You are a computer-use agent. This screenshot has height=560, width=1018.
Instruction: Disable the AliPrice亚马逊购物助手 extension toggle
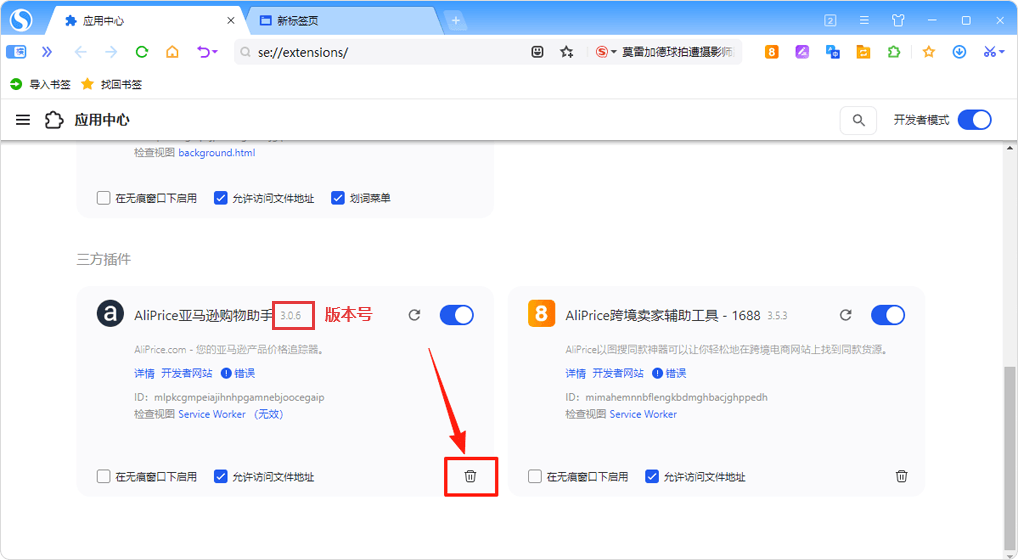pos(456,315)
